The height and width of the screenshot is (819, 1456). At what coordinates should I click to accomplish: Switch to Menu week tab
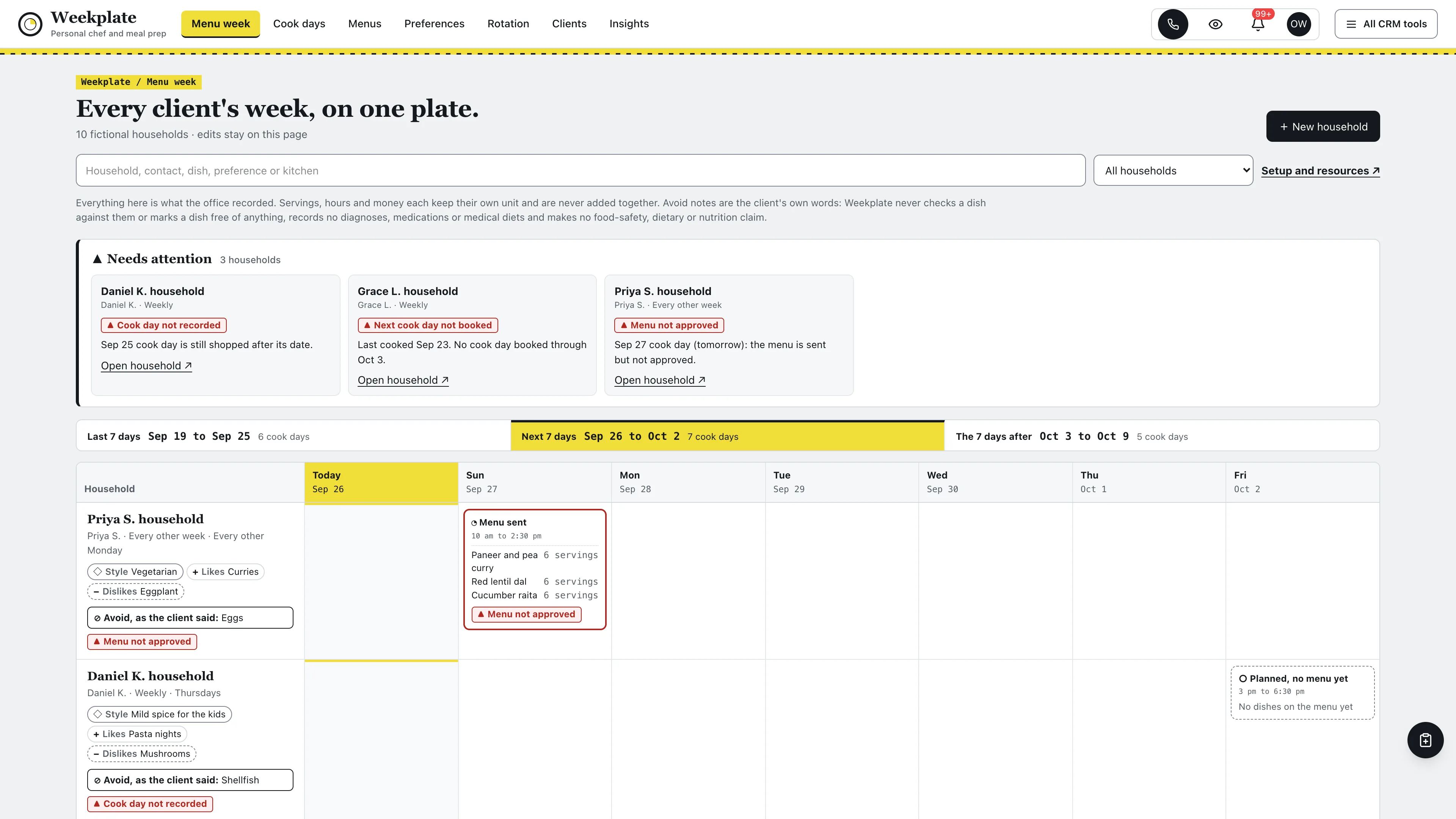pos(220,24)
